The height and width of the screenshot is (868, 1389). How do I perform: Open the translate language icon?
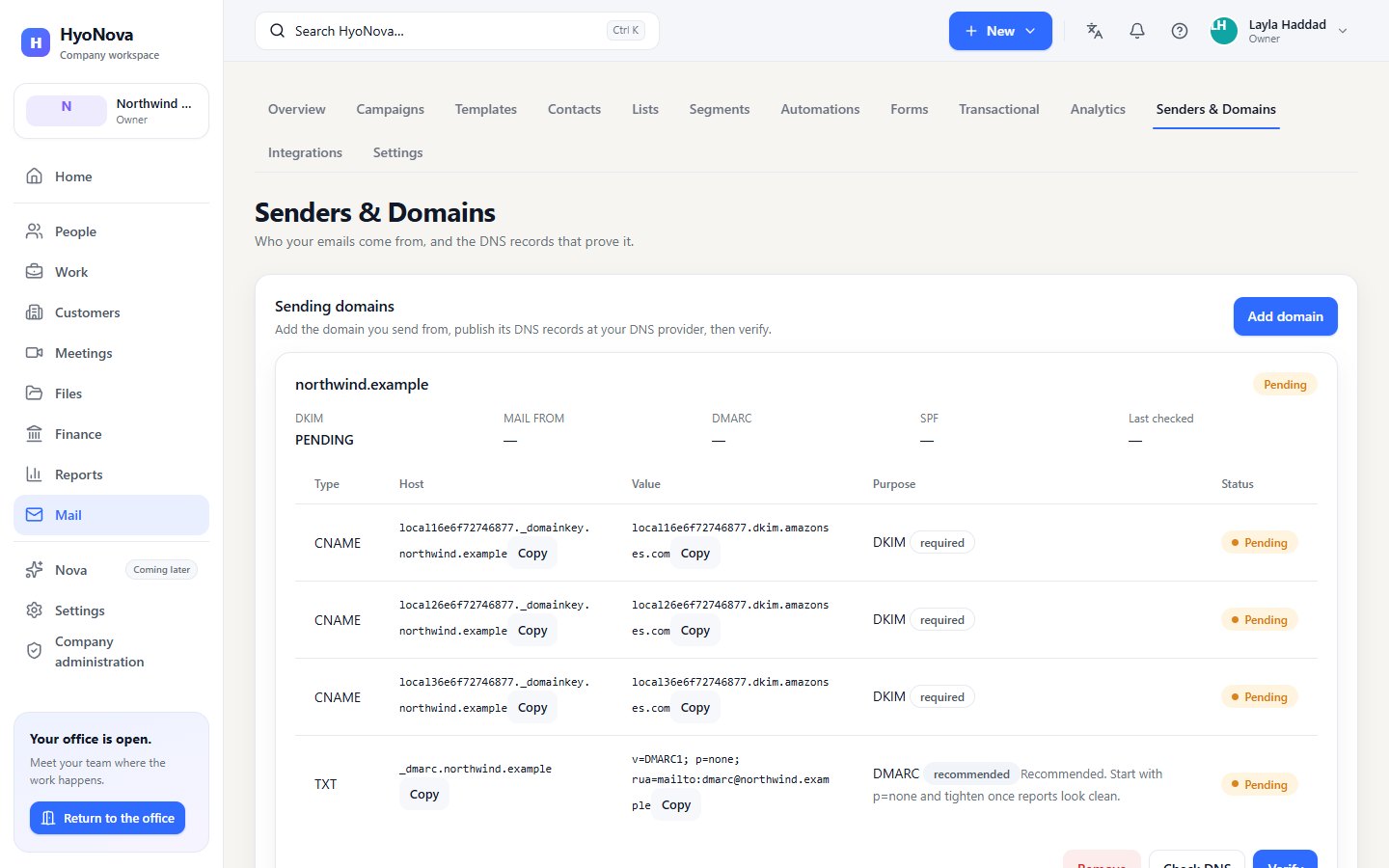(x=1095, y=31)
